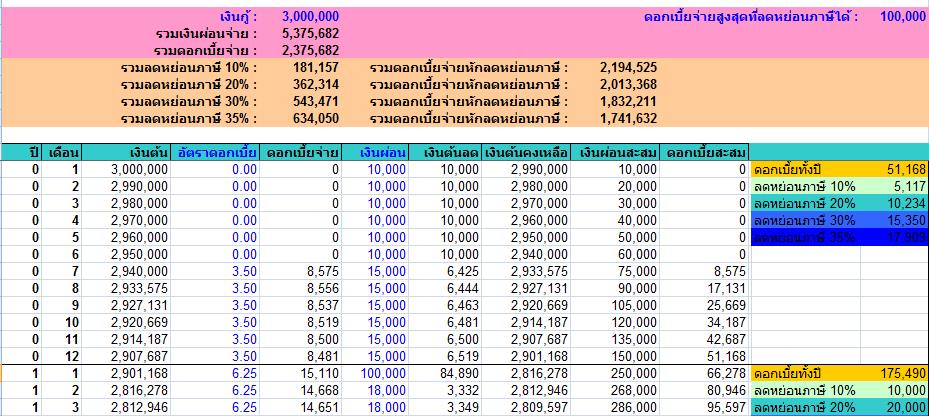Select the อัตราดอกเบี้ย column header

215,152
